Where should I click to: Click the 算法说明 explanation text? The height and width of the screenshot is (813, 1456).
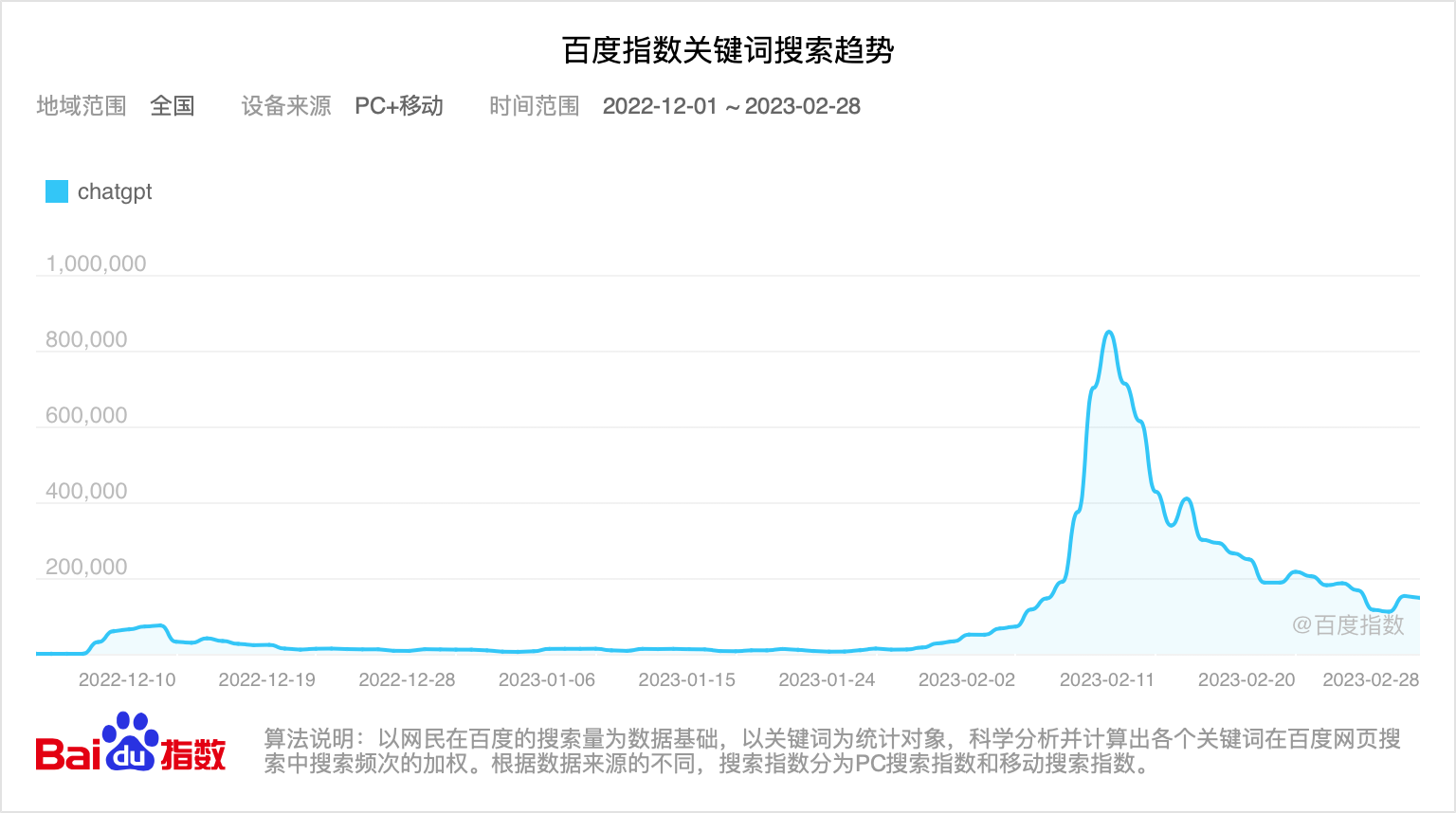(832, 751)
